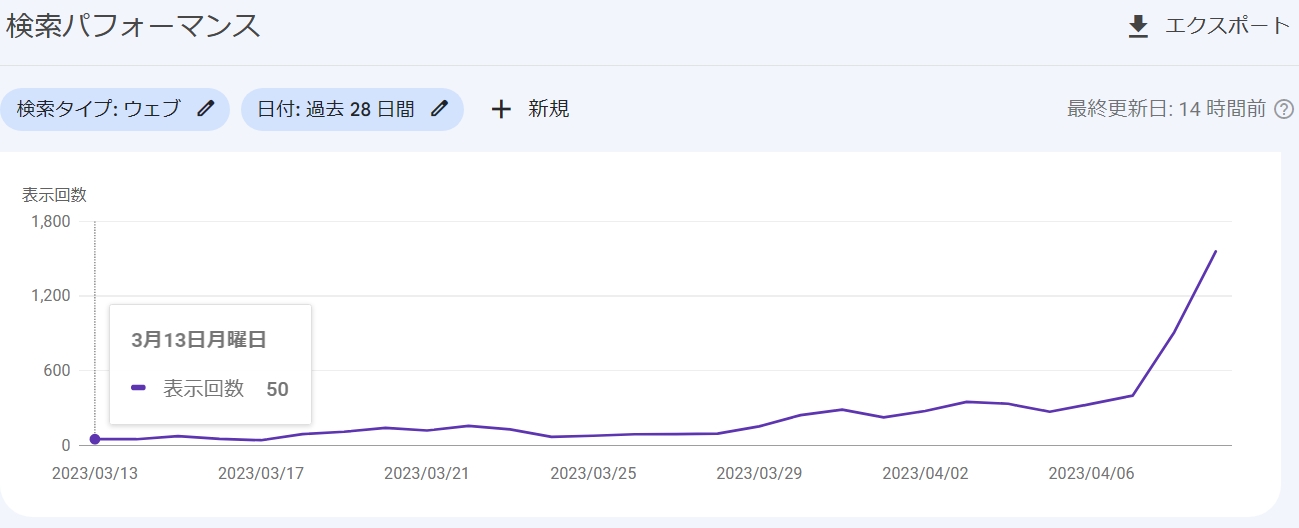Open the 日付: 過去 28 日間 filter
This screenshot has width=1299, height=528.
point(335,109)
